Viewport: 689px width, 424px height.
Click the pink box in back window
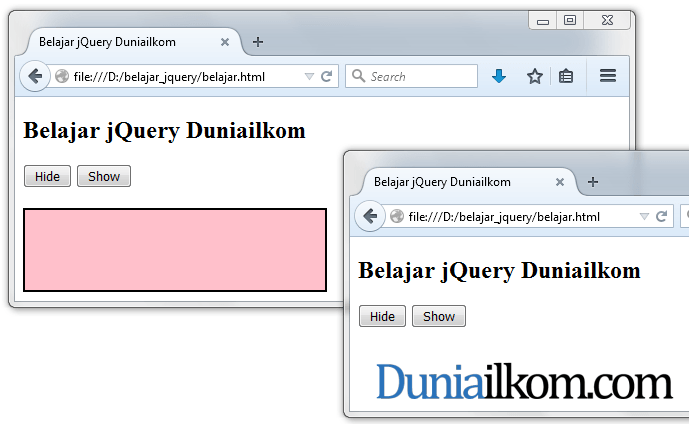175,250
